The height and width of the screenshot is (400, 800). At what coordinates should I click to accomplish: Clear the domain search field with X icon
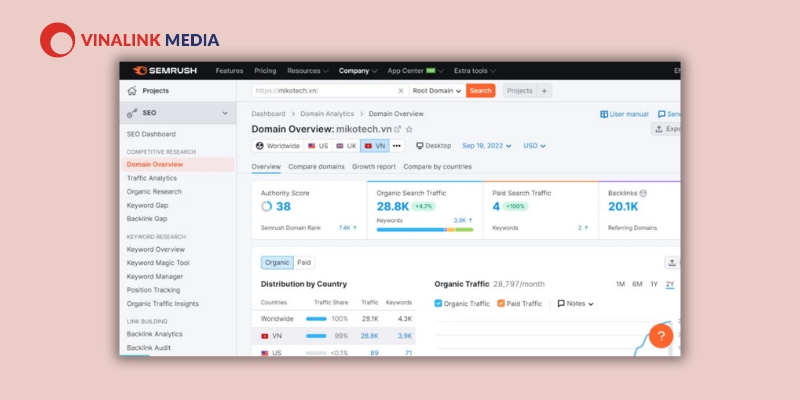(x=401, y=91)
